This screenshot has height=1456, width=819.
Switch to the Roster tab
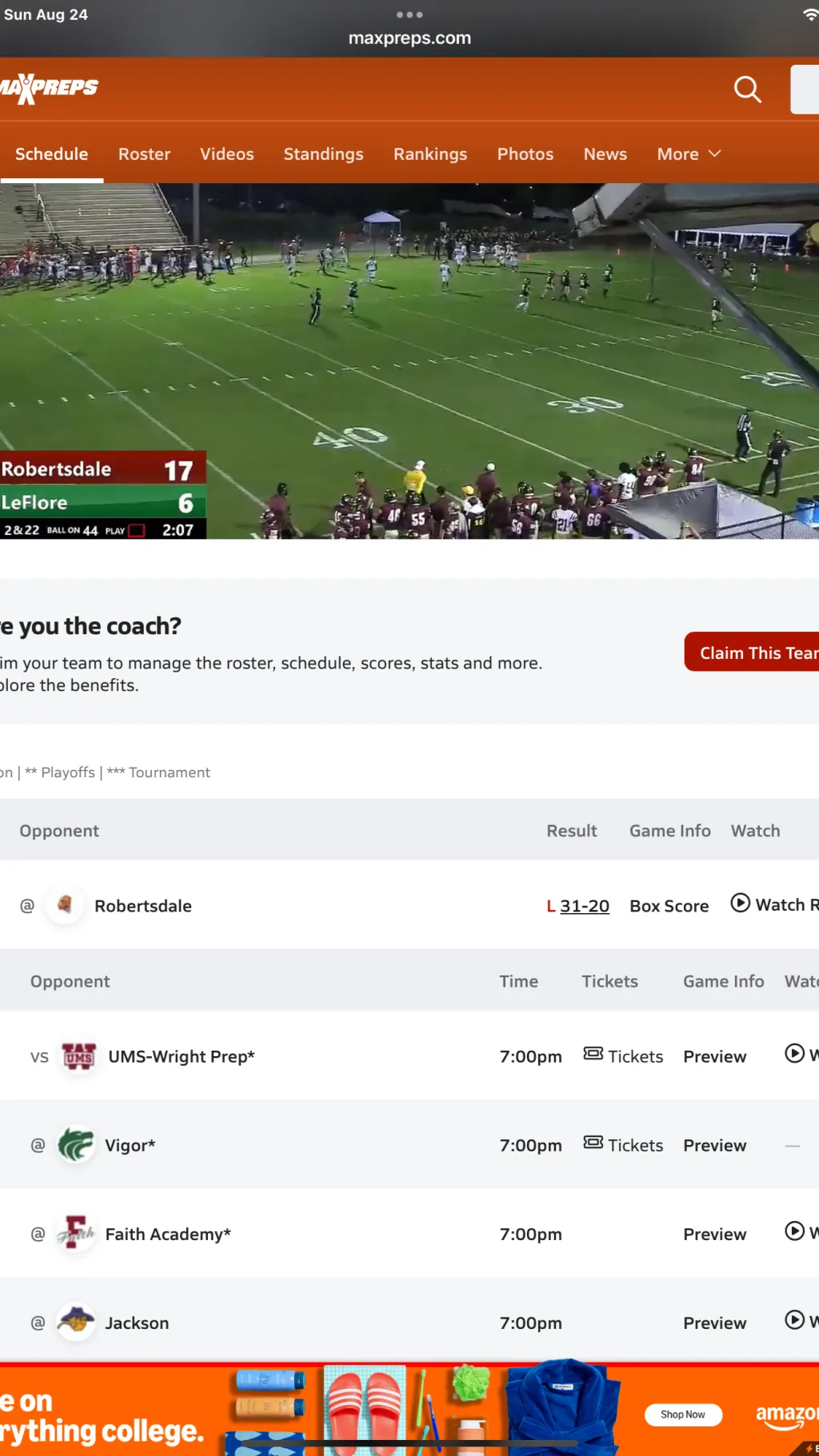coord(144,154)
